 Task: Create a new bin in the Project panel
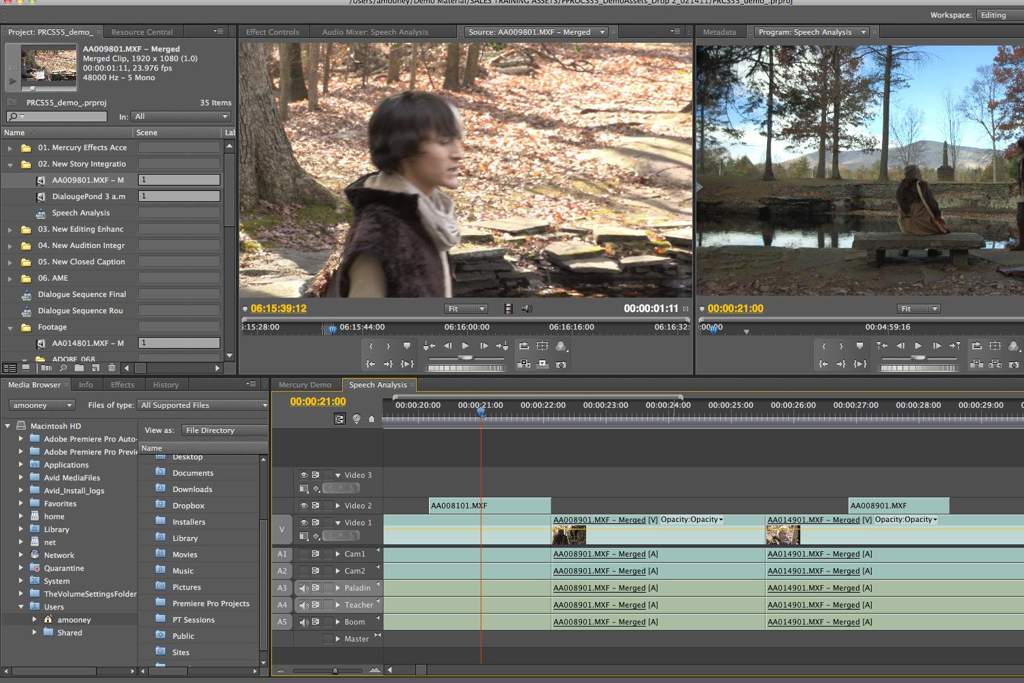(79, 368)
